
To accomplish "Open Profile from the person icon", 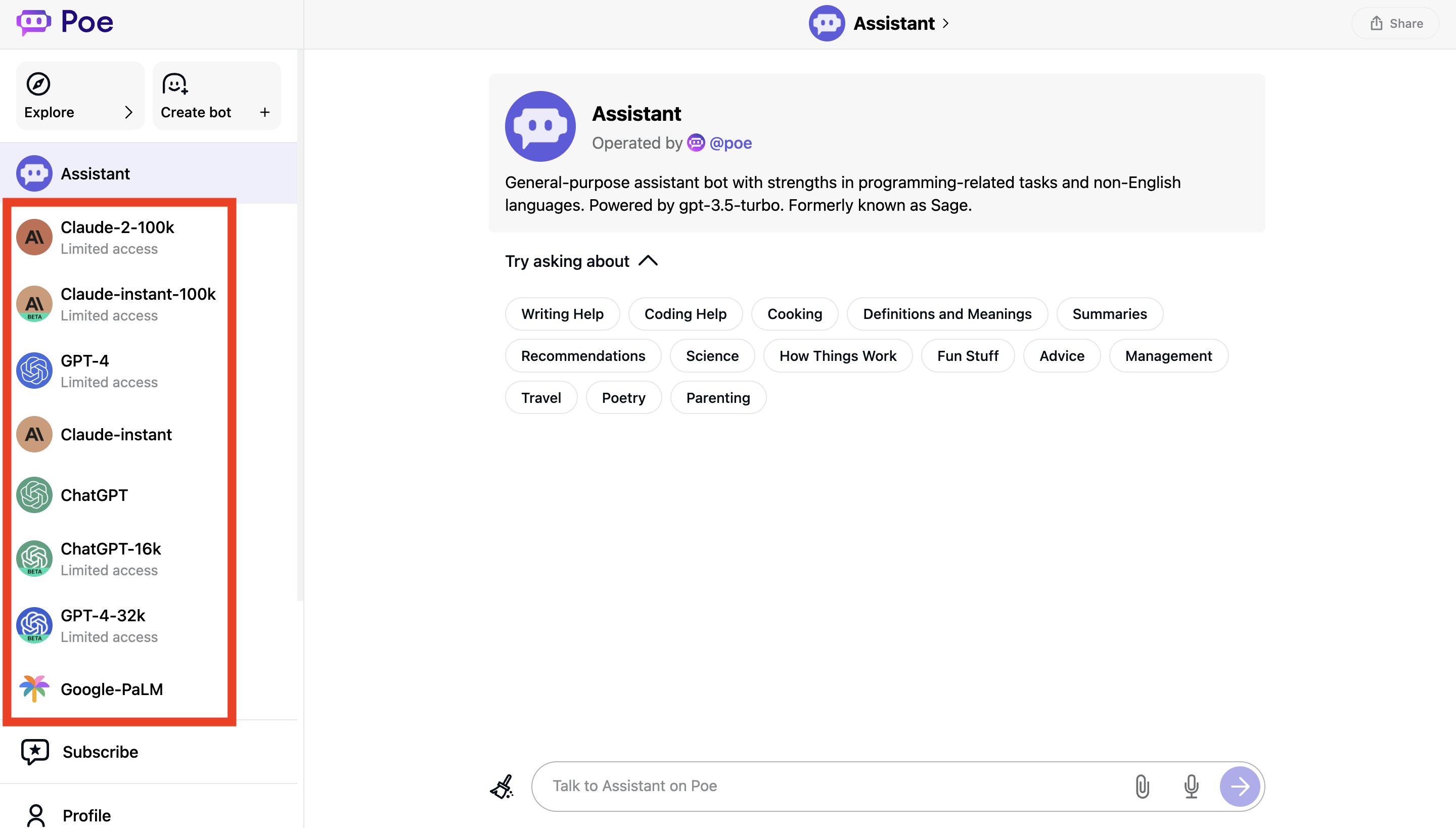I will [36, 815].
